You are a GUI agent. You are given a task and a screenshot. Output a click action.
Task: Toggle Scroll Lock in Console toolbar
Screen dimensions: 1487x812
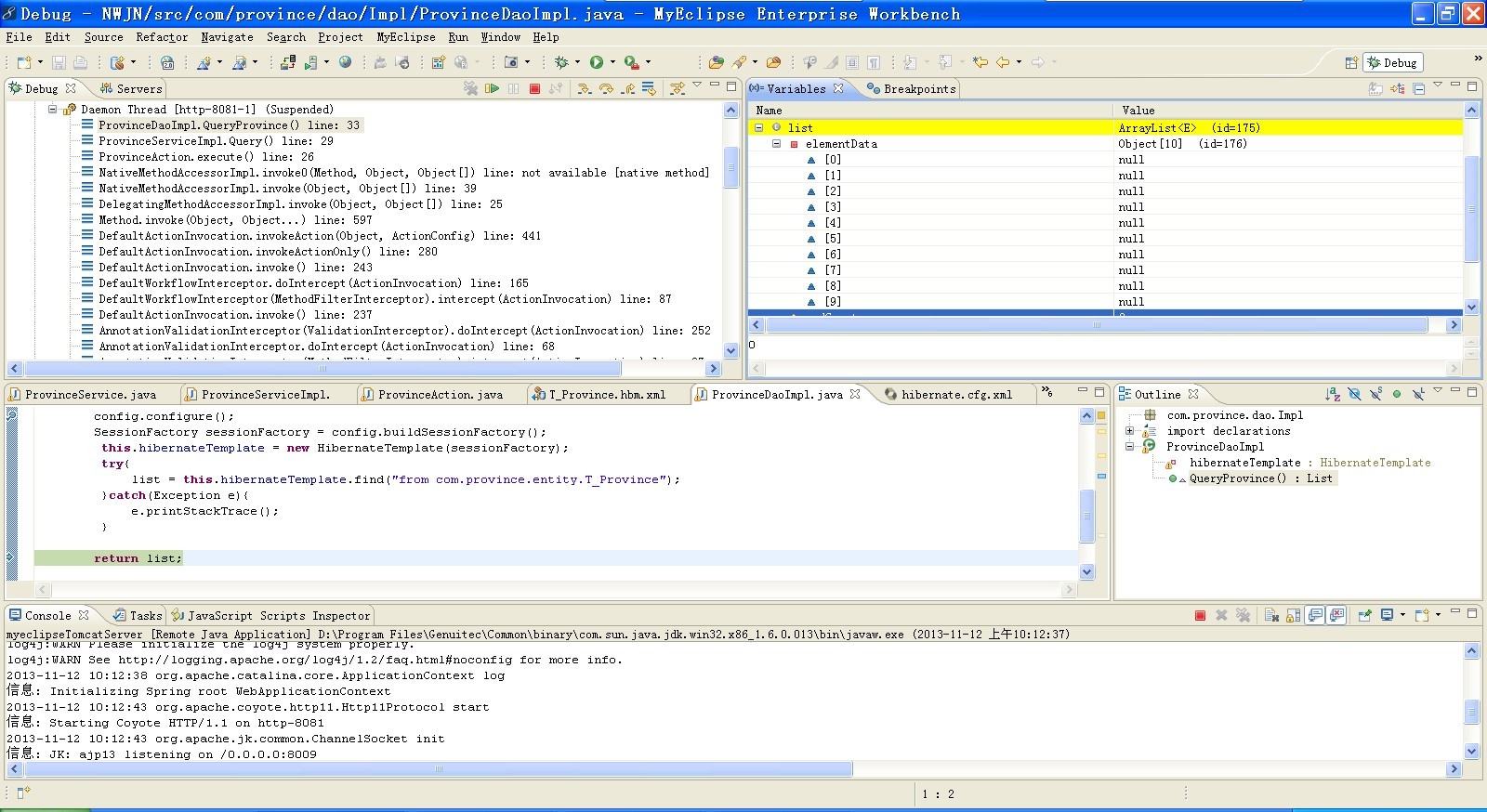tap(1293, 615)
